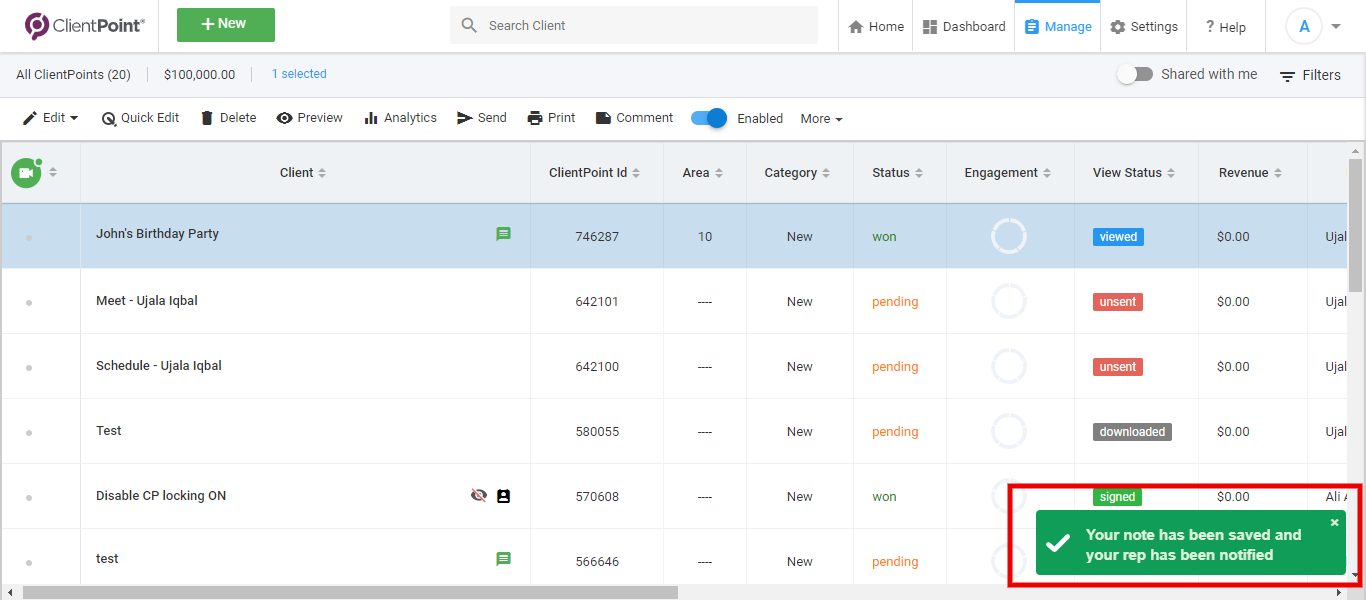Click the won status for John's Birthday Party

point(884,237)
